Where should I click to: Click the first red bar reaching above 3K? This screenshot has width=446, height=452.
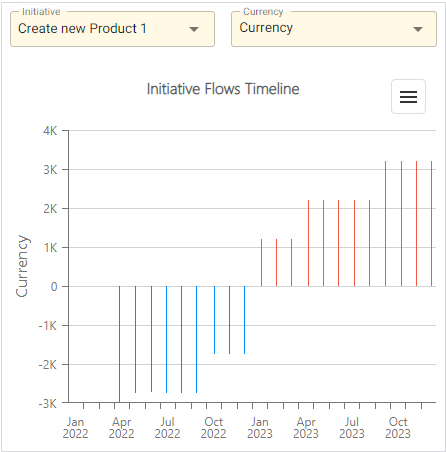pyautogui.click(x=386, y=224)
